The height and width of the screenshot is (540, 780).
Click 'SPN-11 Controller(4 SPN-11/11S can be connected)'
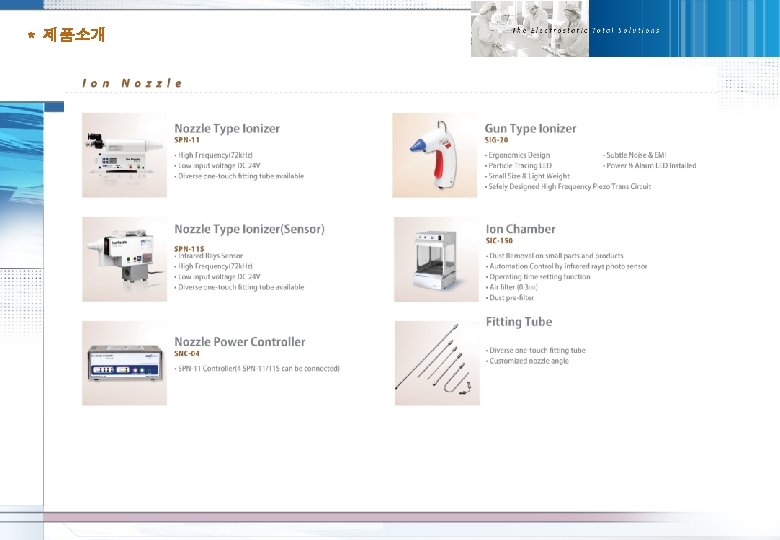point(257,368)
